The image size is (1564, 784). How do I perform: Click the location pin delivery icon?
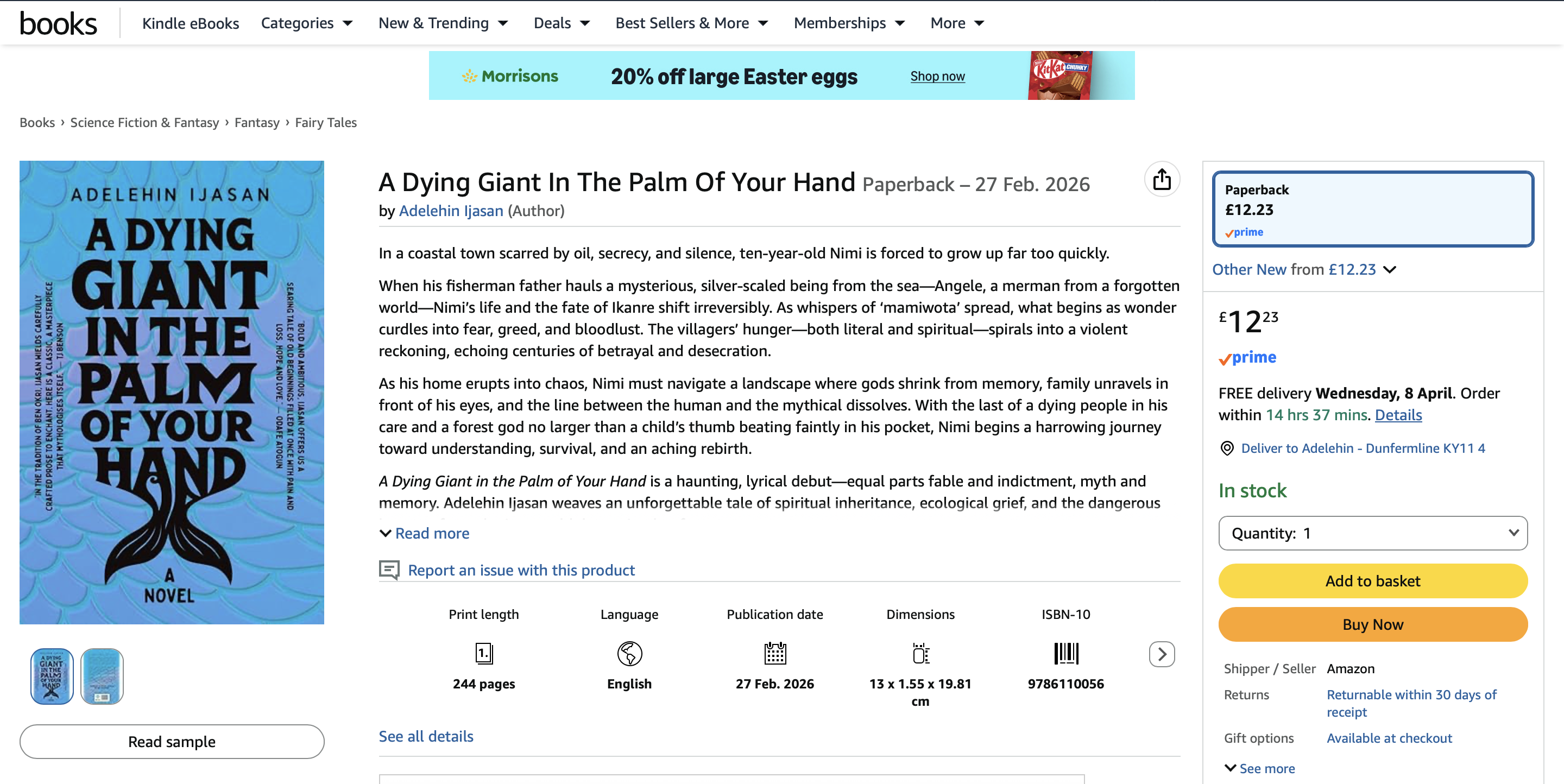pos(1227,448)
